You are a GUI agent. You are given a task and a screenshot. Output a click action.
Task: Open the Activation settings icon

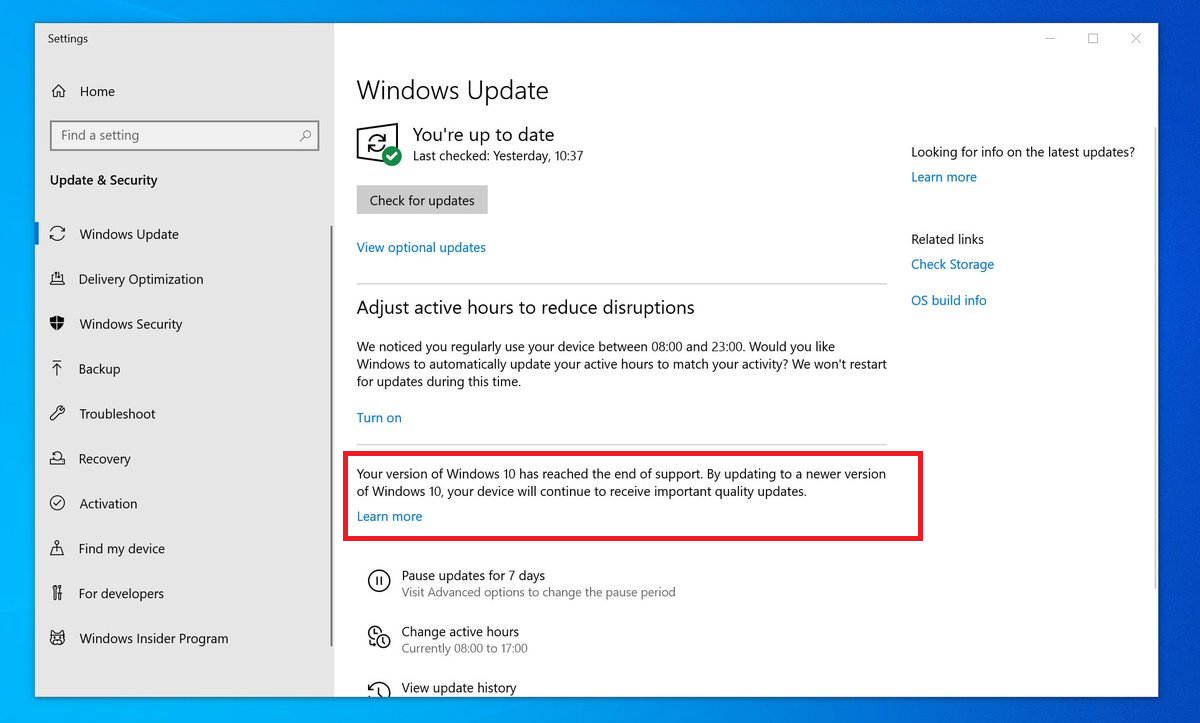59,504
